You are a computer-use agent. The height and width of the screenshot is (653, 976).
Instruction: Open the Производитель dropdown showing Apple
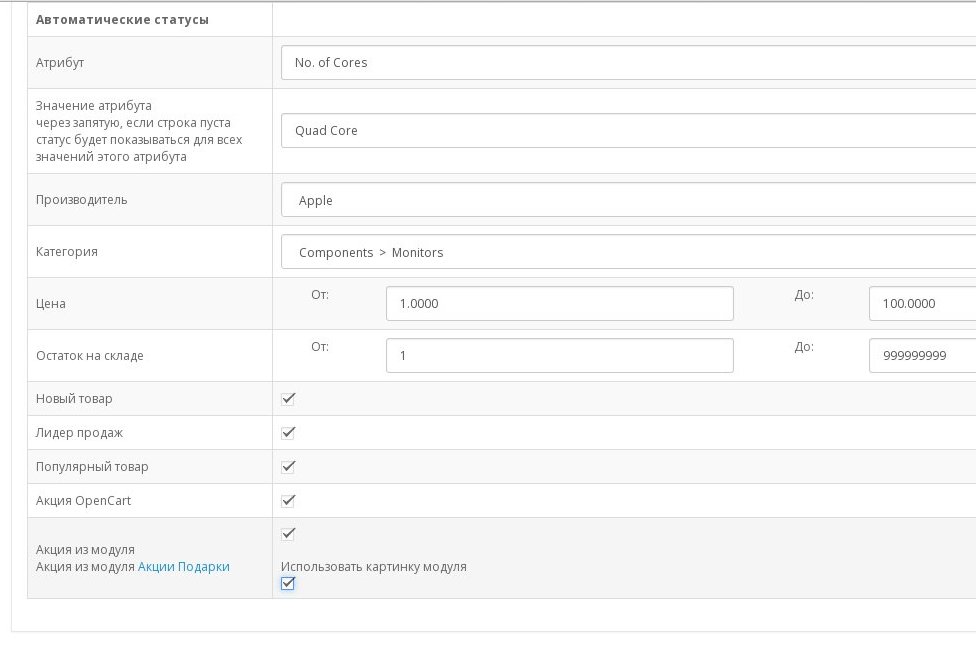[x=628, y=200]
